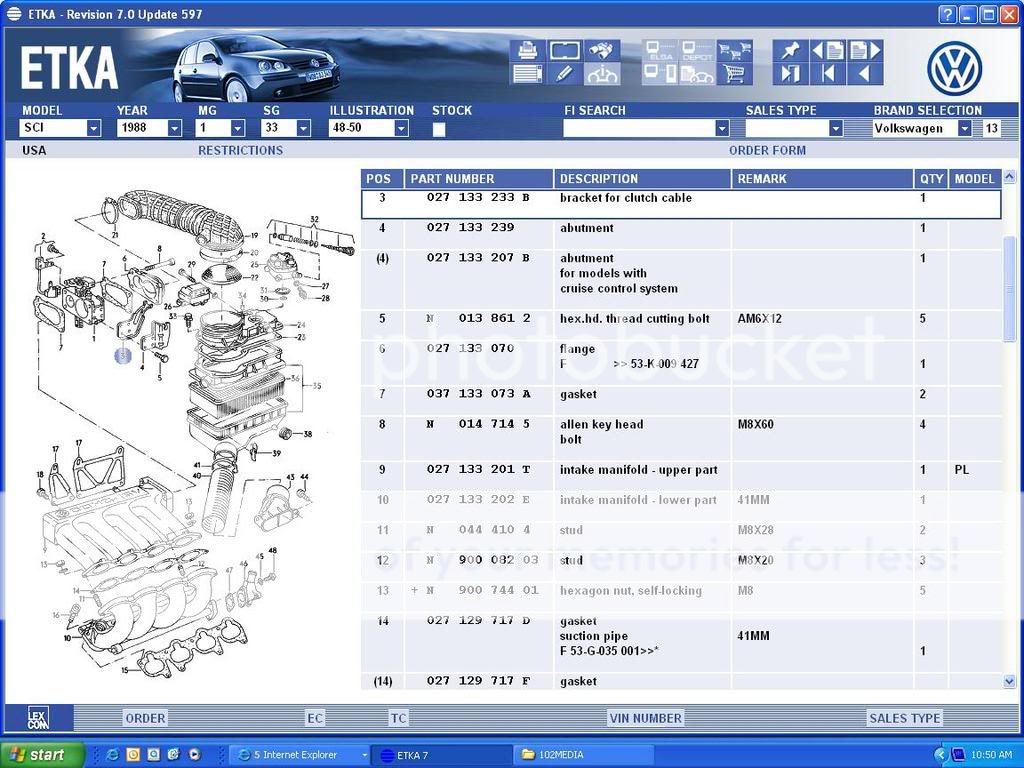Viewport: 1024px width, 768px height.
Task: Click the Print icon in the toolbar
Action: [526, 50]
